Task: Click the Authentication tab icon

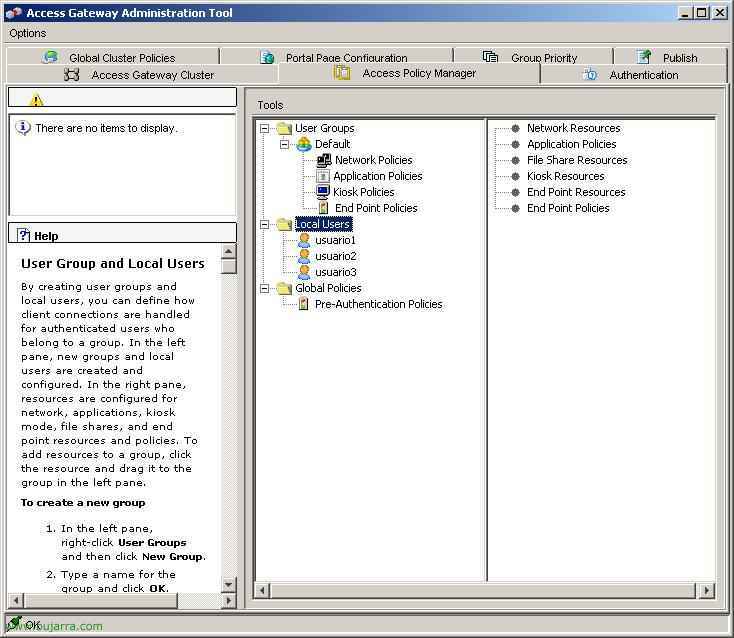Action: tap(590, 74)
